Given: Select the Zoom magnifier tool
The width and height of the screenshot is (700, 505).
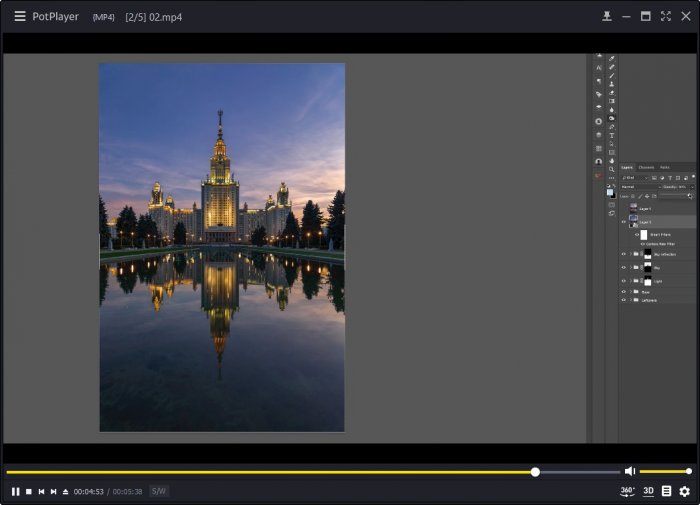Looking at the screenshot, I should (x=612, y=169).
